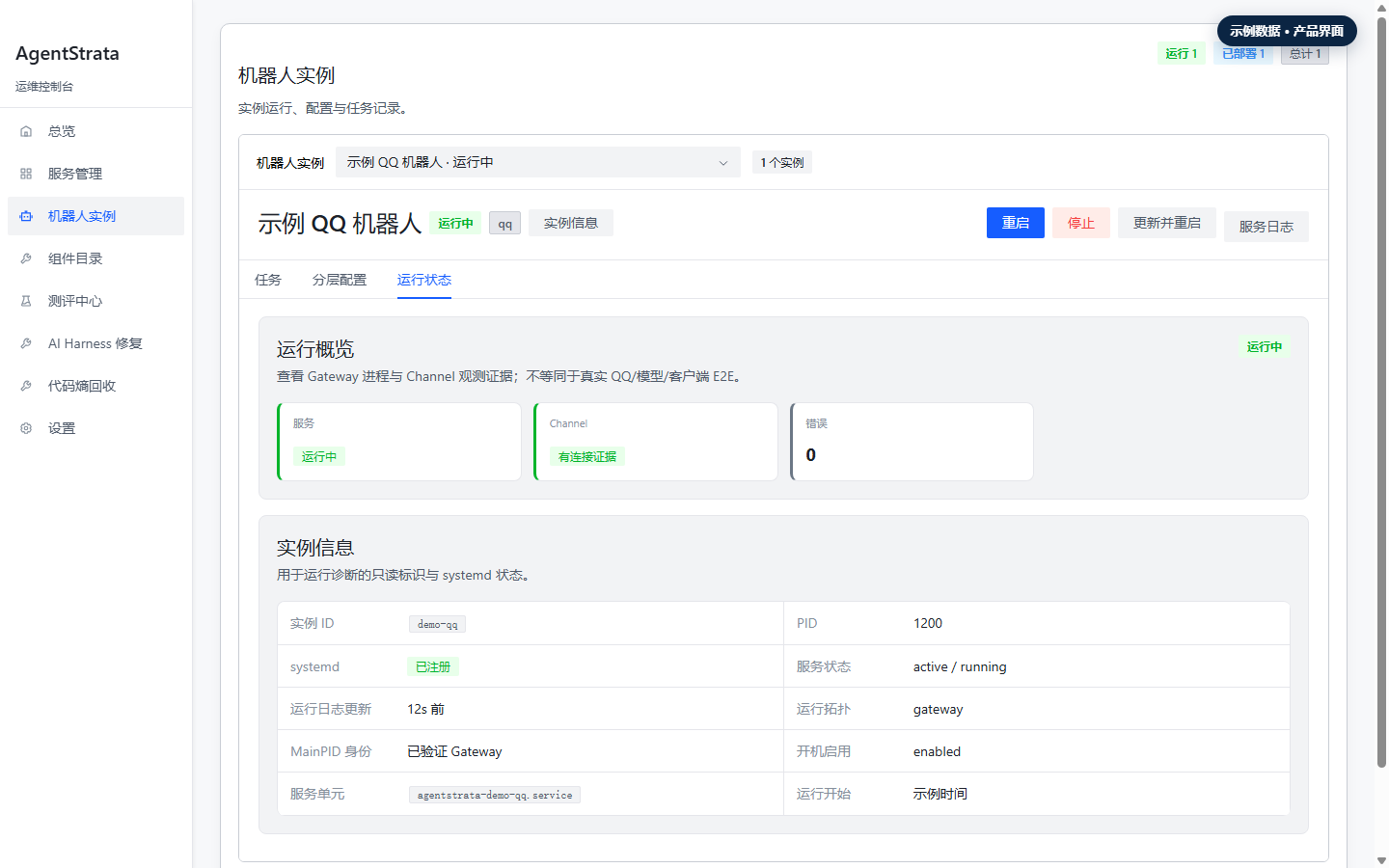
Task: Open 代码熵回收 page
Action: click(95, 386)
